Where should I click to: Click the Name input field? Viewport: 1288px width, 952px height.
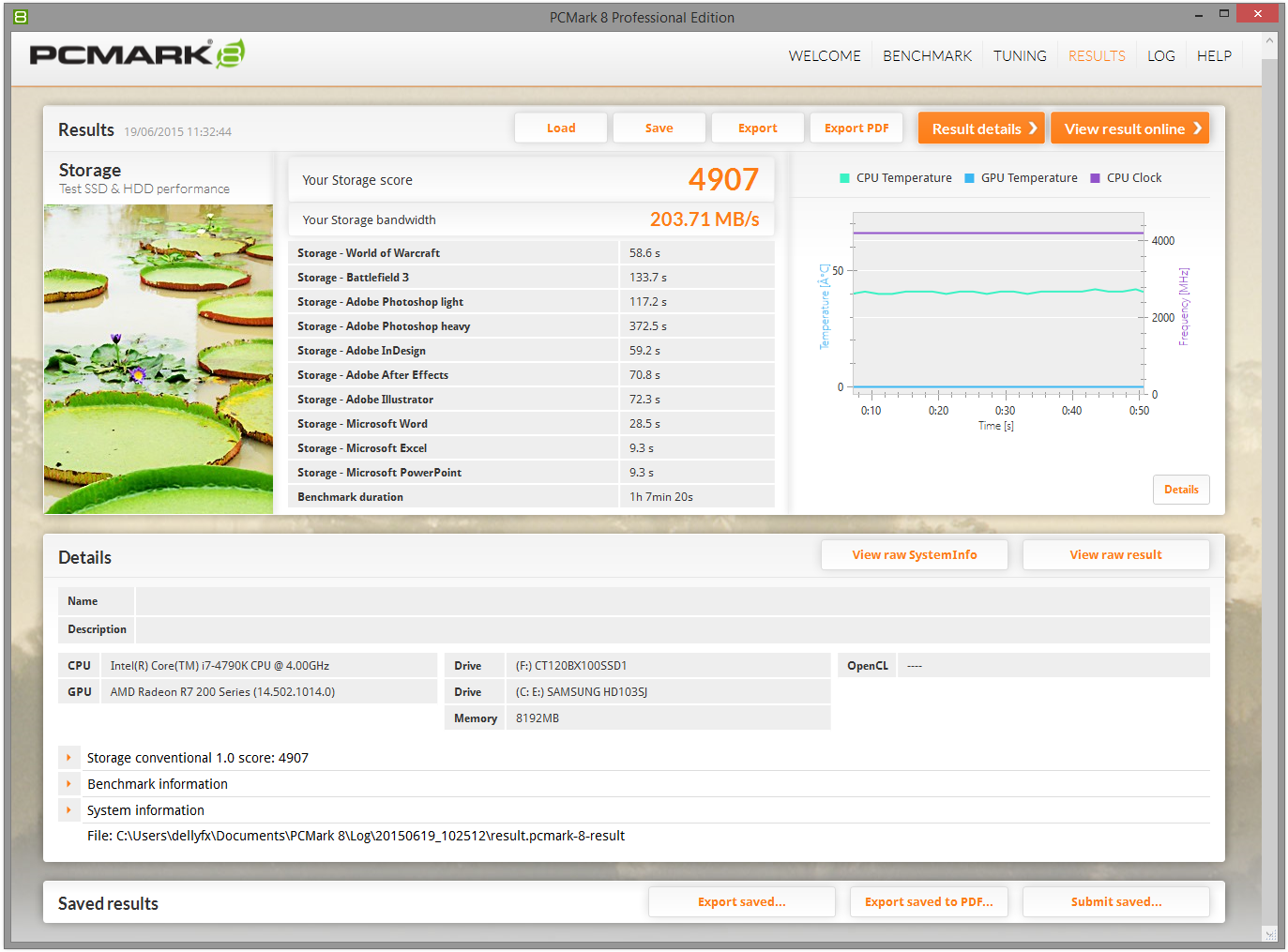click(673, 601)
